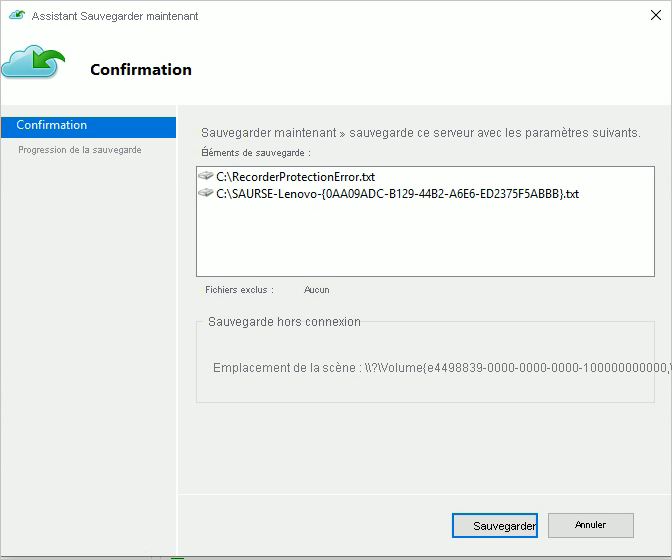Click the Sauvegarder button
Screen dimensions: 672x560
[x=495, y=525]
